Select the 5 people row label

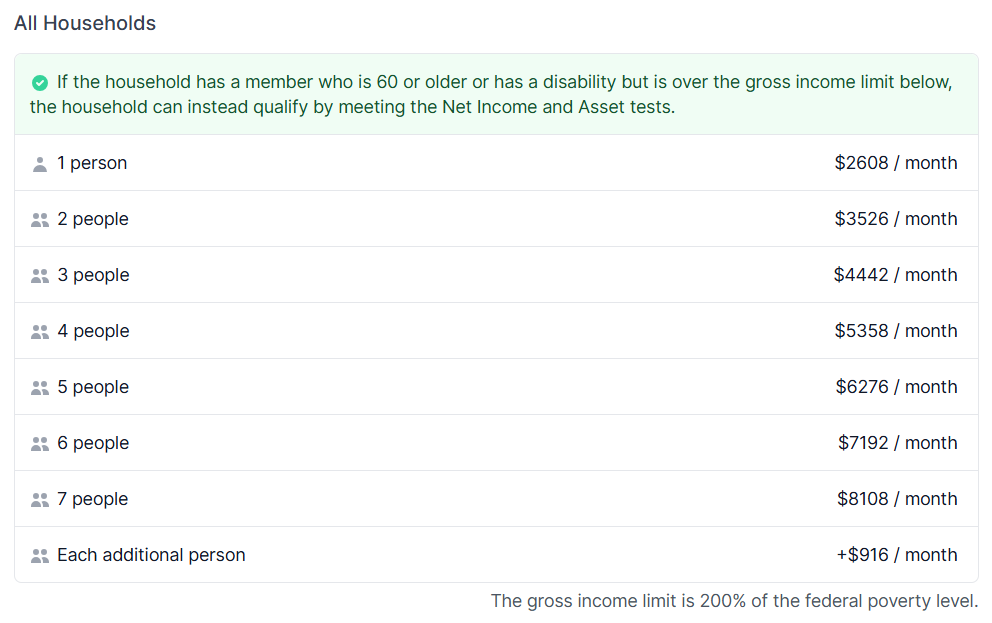93,387
